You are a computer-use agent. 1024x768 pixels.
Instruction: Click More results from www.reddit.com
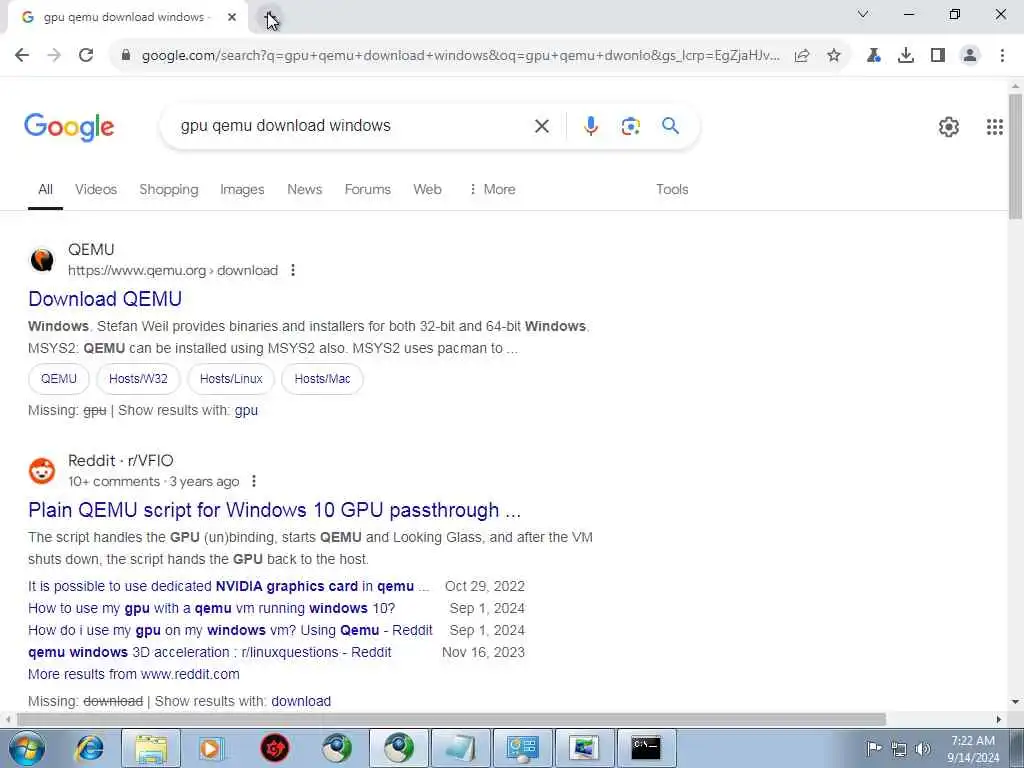pyautogui.click(x=134, y=674)
